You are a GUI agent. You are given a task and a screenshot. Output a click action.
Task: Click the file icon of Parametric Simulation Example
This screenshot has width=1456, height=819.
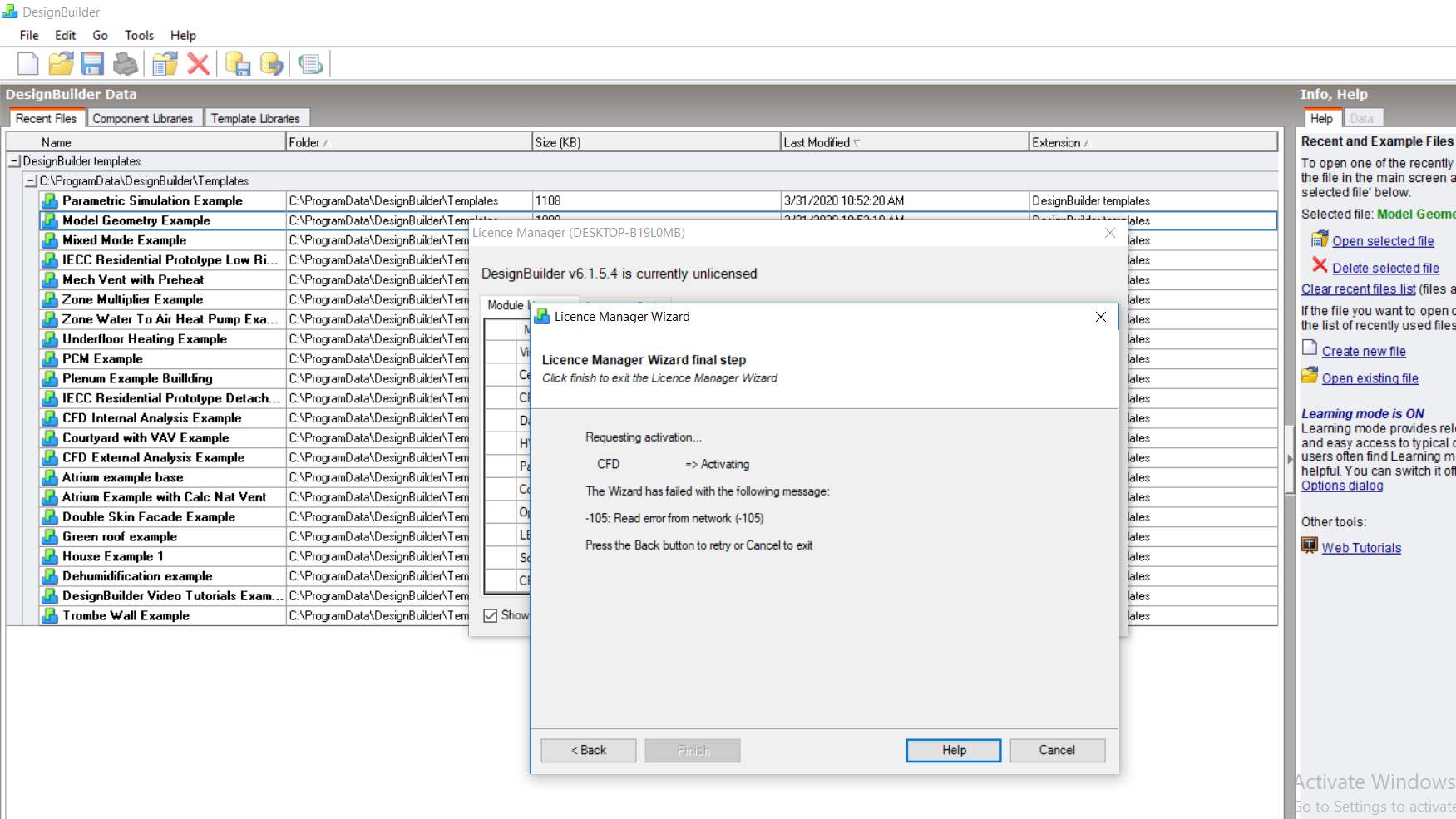50,201
